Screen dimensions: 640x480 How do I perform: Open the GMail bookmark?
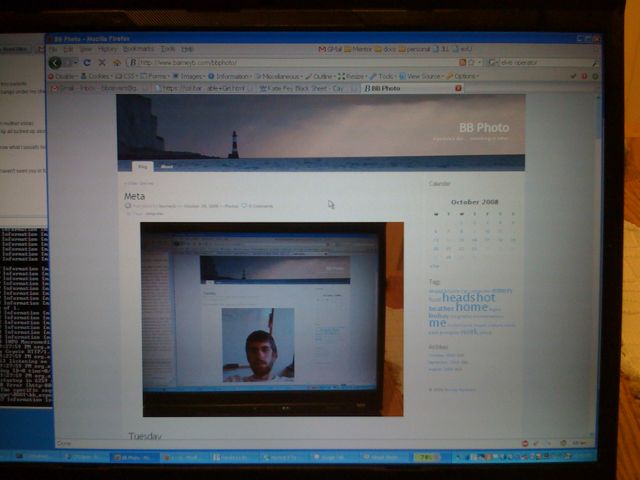click(x=330, y=49)
